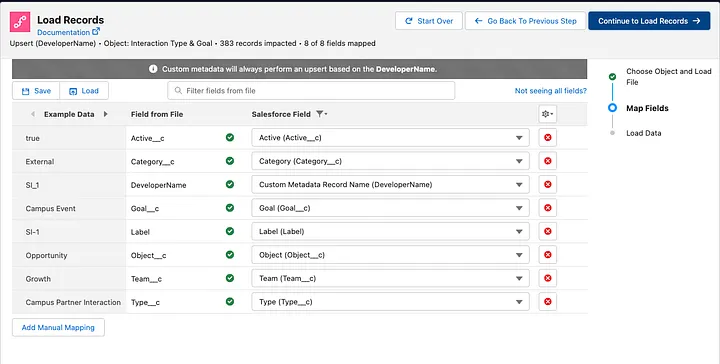This screenshot has height=364, width=720.
Task: Remove the Goal__c mapping
Action: [547, 207]
